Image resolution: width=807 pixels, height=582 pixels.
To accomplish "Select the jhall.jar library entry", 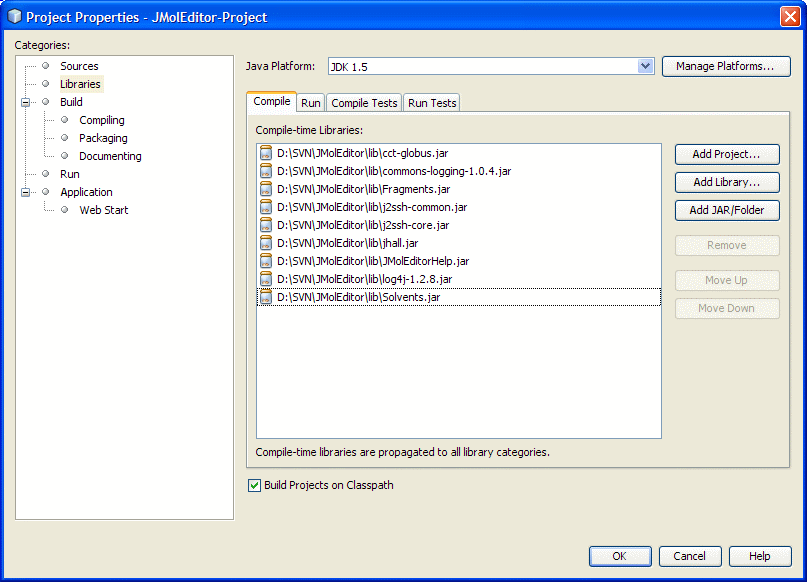I will click(459, 243).
